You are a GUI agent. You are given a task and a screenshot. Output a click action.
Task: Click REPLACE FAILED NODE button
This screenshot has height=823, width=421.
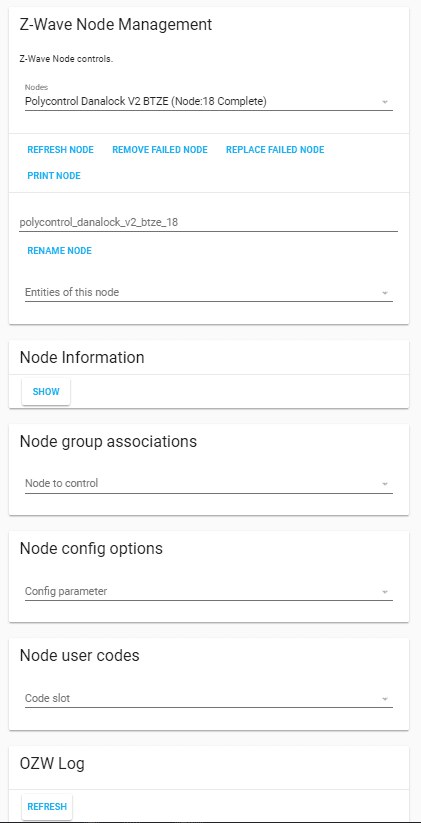(275, 150)
